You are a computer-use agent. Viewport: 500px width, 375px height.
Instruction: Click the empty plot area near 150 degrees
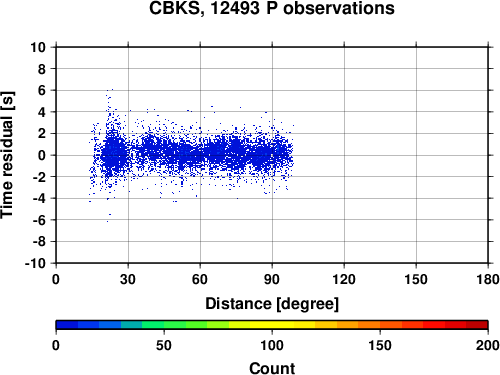(416, 155)
